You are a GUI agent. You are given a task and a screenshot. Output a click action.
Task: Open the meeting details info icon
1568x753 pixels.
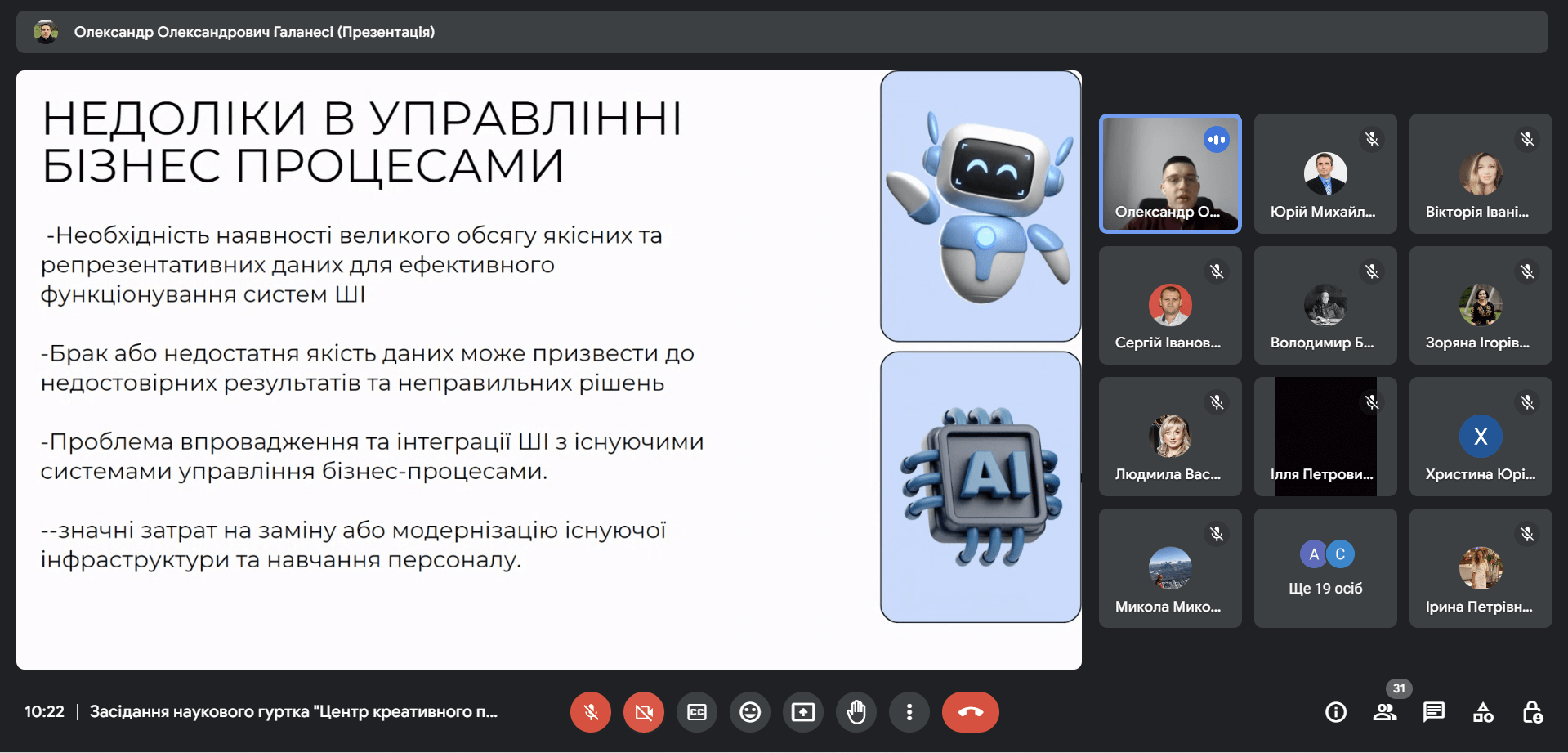point(1336,712)
